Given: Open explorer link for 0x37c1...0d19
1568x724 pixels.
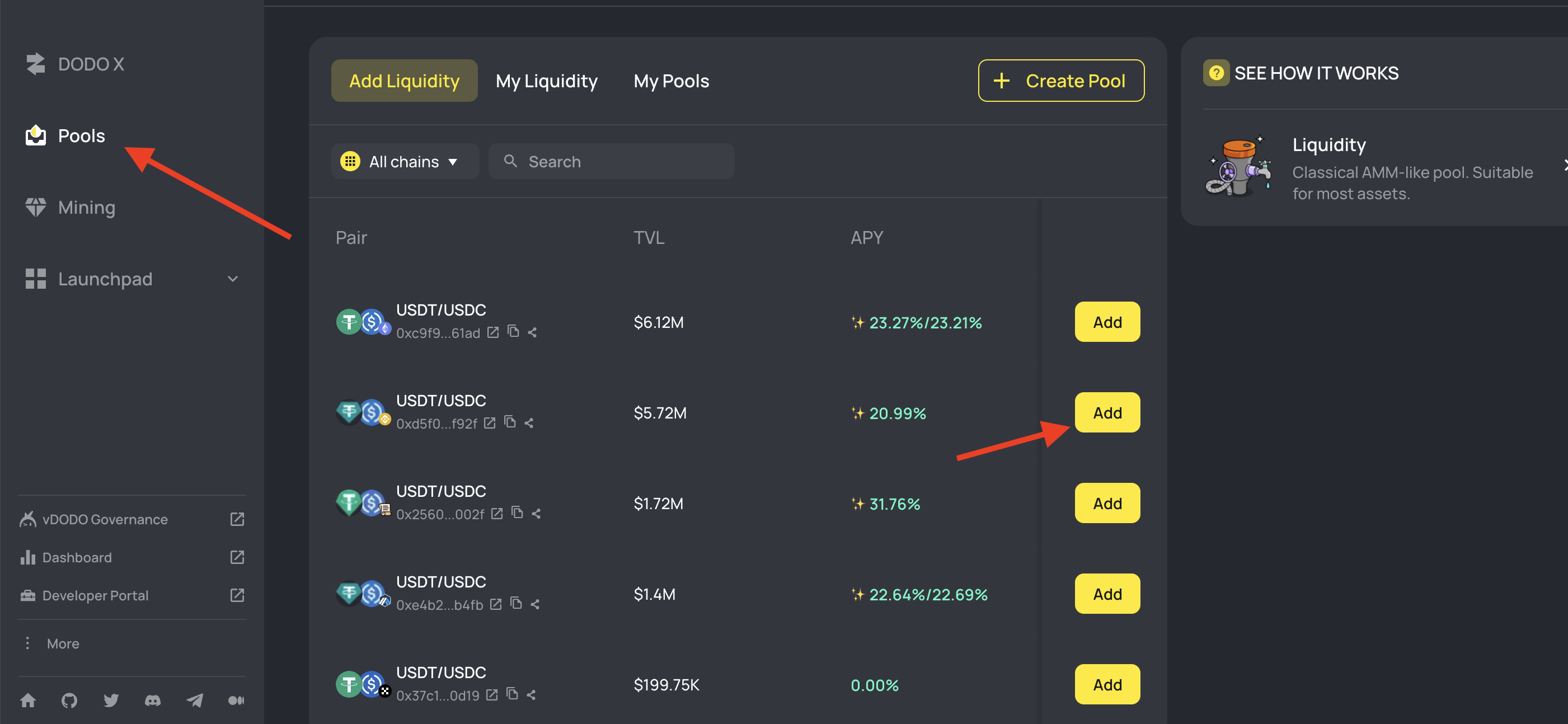Looking at the screenshot, I should click(492, 695).
